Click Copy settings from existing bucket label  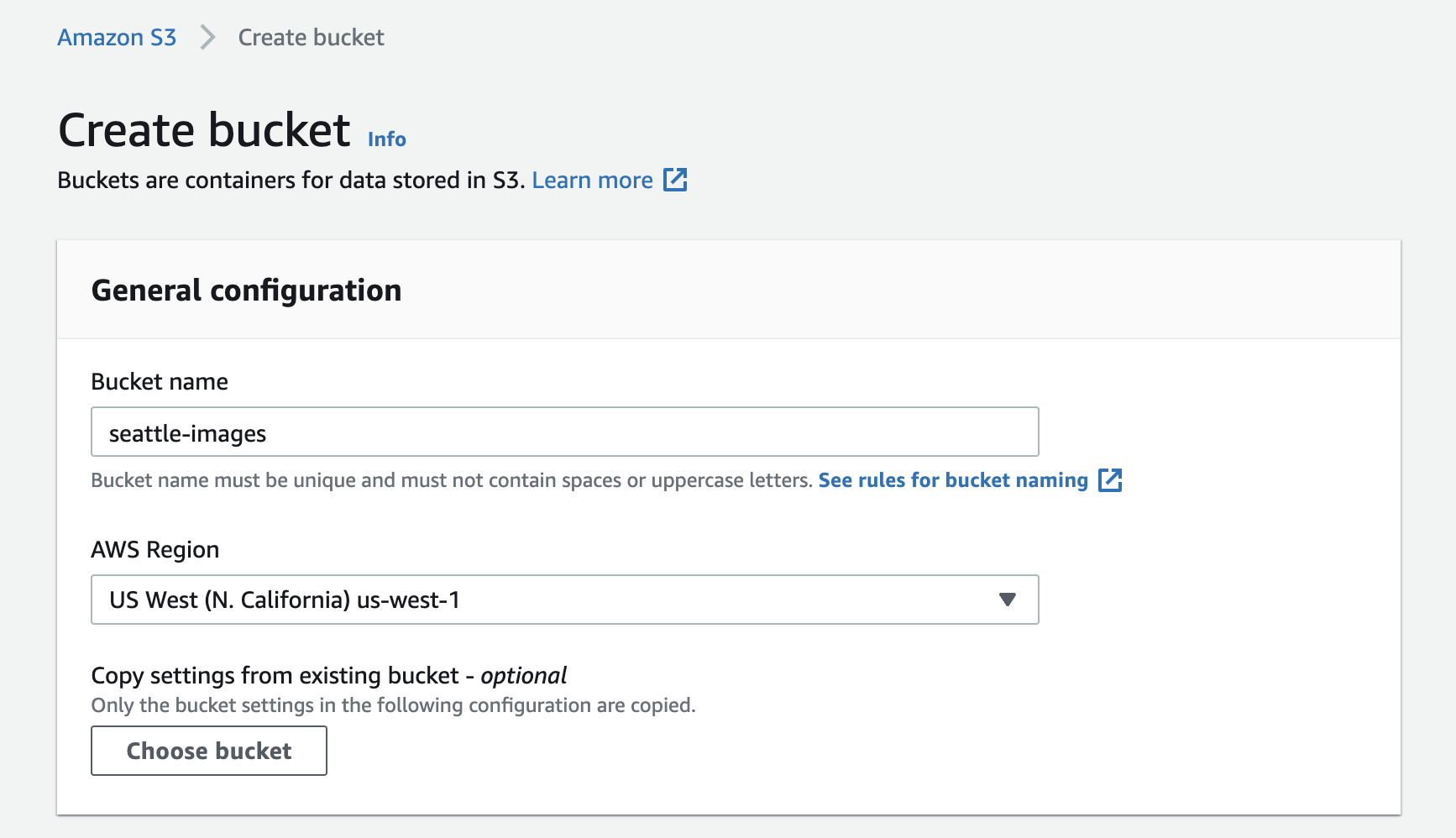[328, 676]
